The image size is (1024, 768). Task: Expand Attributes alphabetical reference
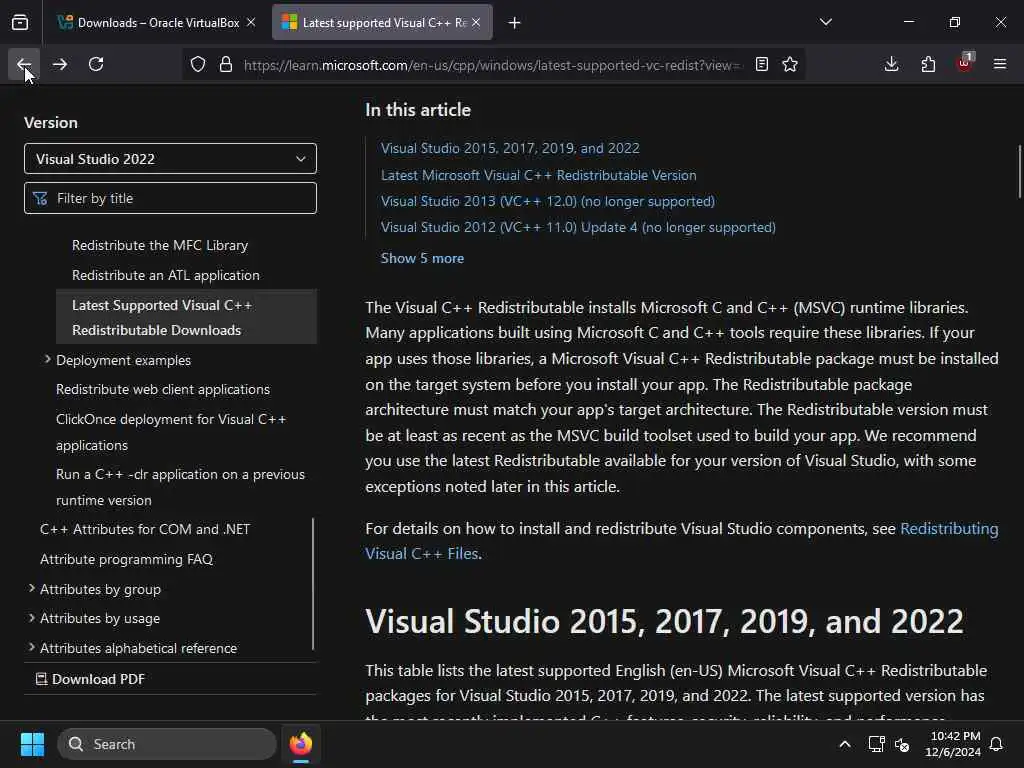pos(31,648)
